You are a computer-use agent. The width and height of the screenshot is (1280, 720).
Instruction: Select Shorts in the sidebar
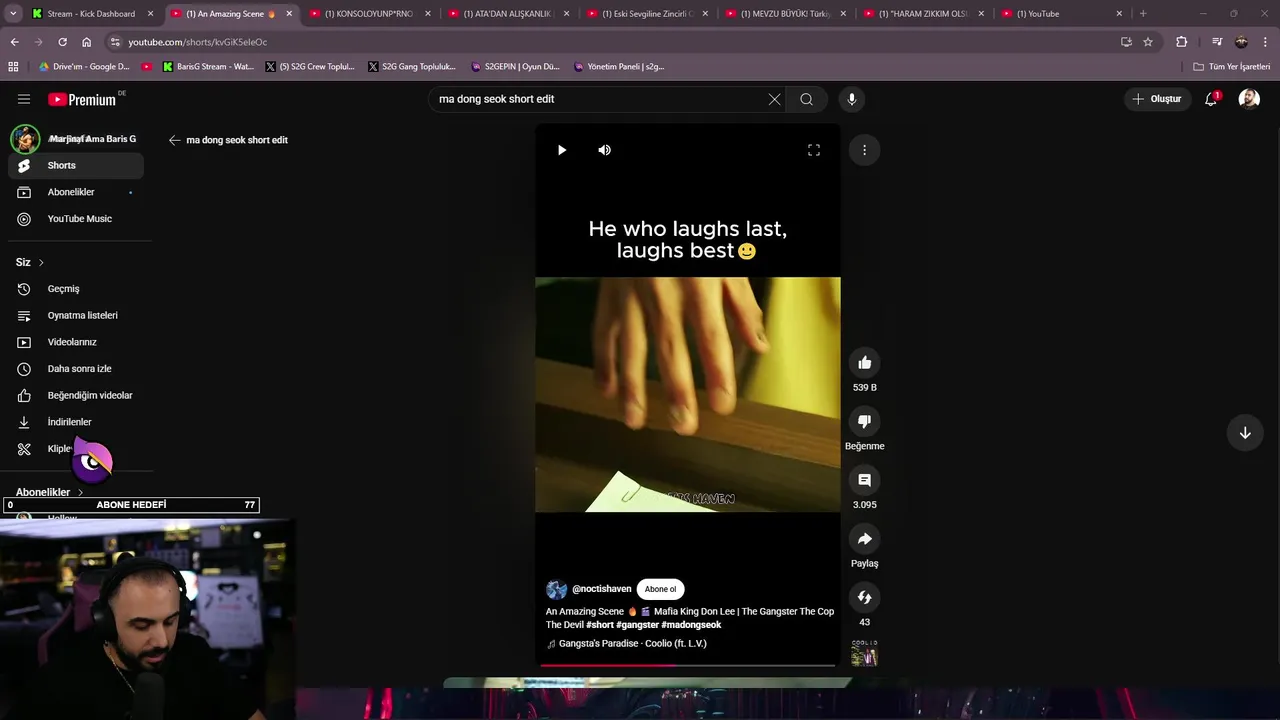click(x=76, y=165)
